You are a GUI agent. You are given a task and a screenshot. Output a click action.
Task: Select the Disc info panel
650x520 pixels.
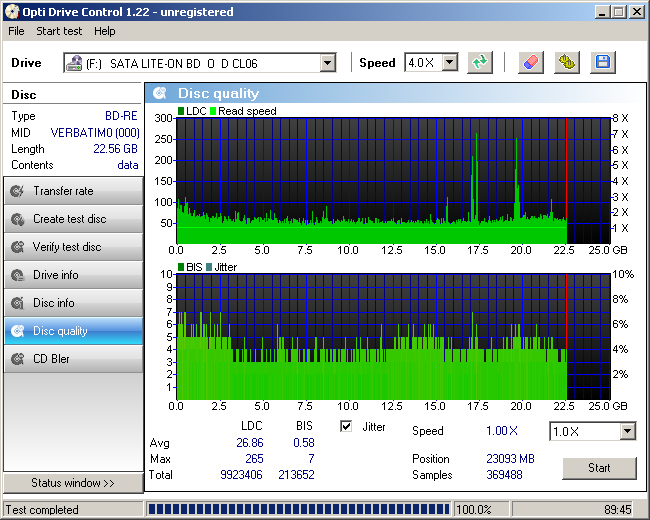pos(73,303)
